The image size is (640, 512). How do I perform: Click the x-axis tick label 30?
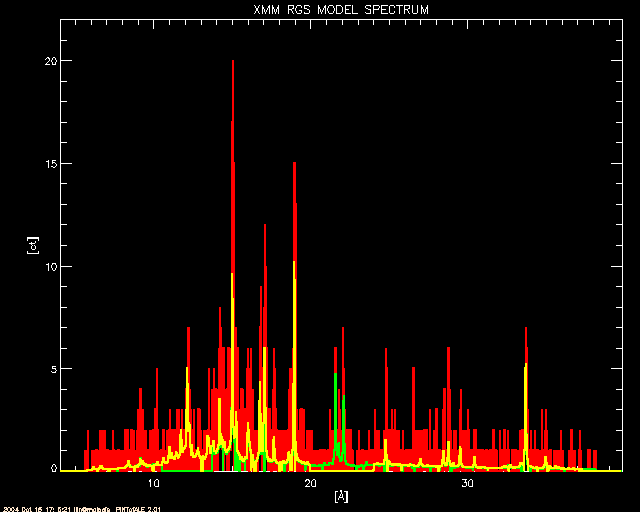pos(467,483)
